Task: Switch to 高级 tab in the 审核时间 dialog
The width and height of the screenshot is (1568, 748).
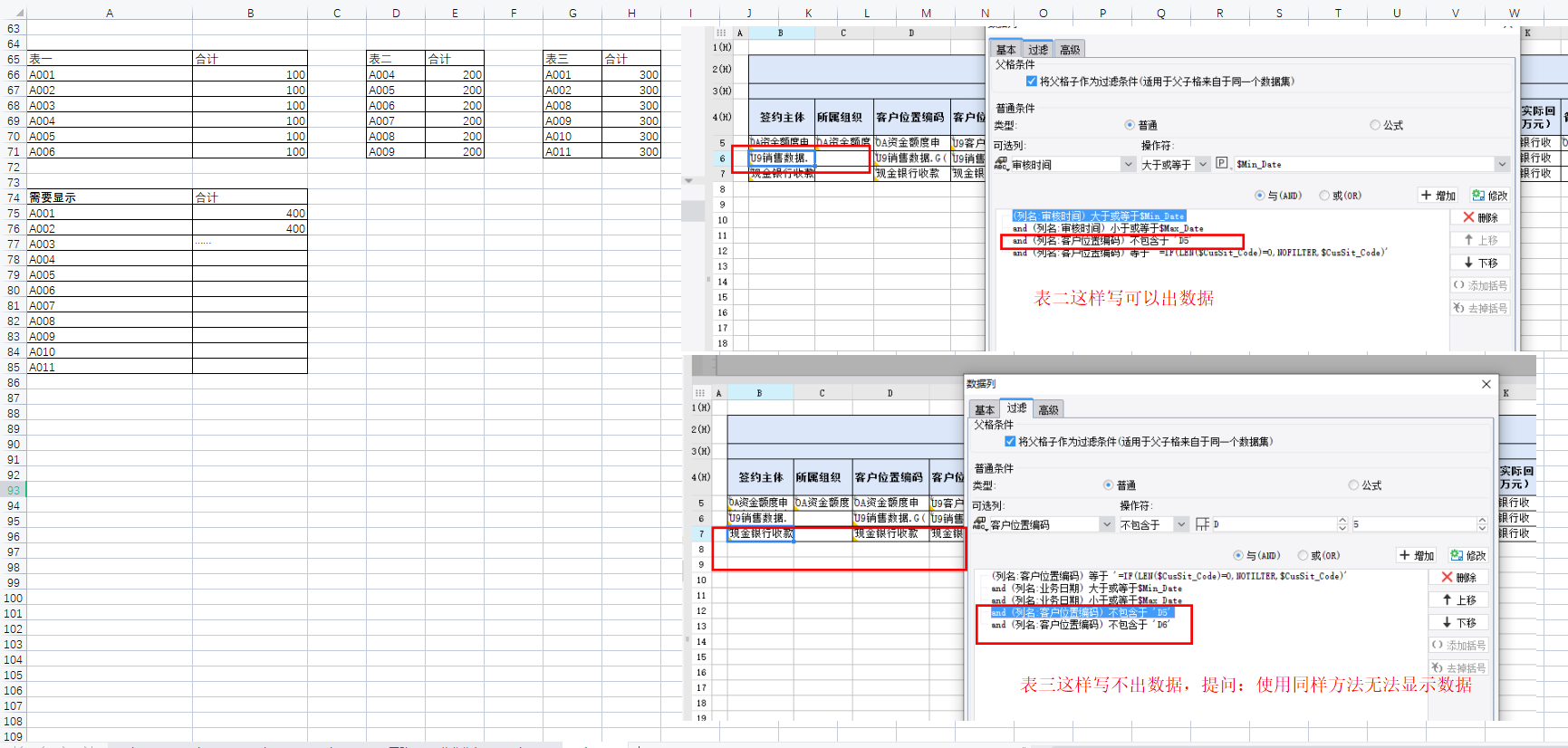Action: pos(1070,50)
